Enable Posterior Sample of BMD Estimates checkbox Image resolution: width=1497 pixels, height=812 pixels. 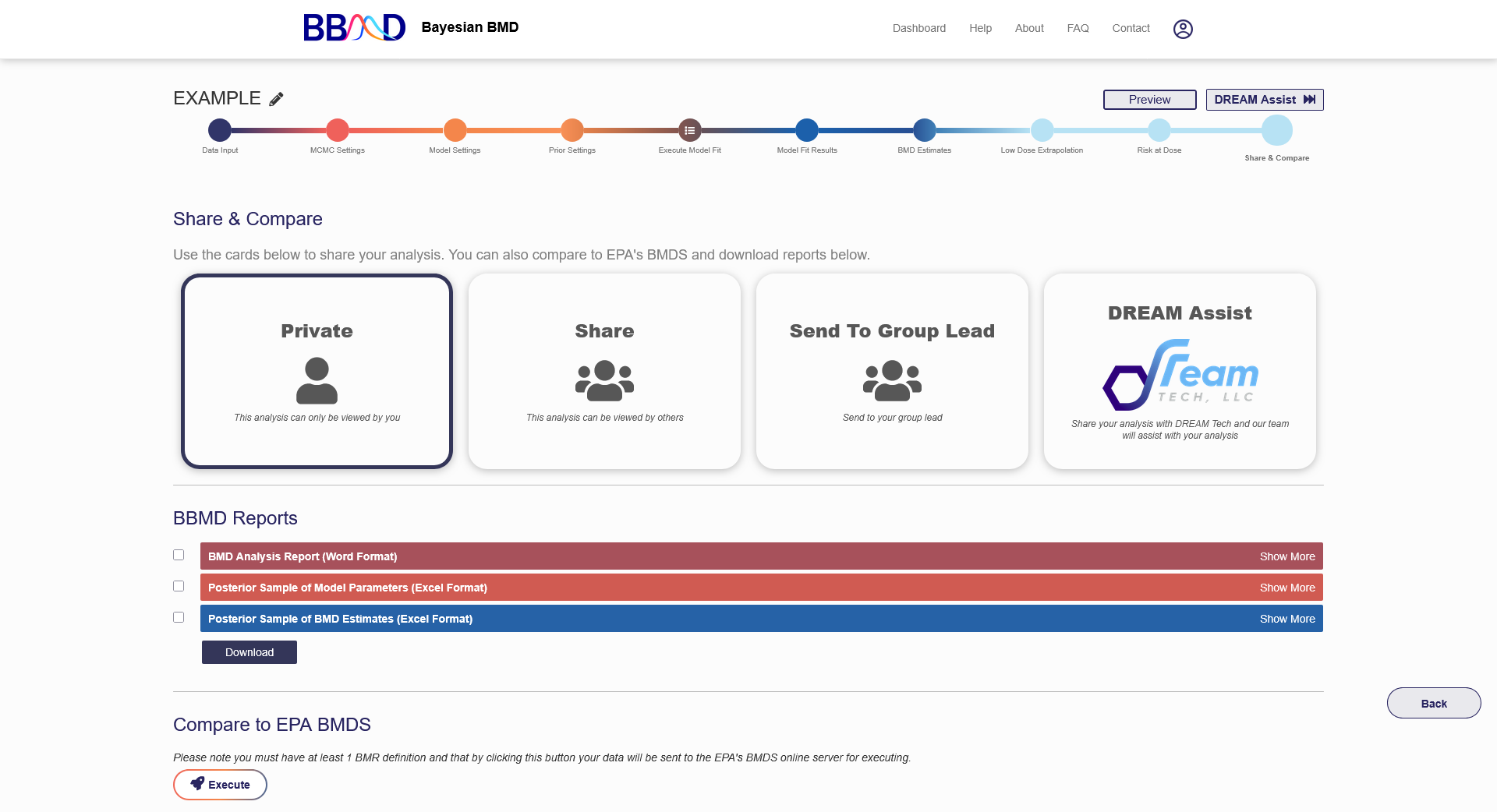pos(179,617)
